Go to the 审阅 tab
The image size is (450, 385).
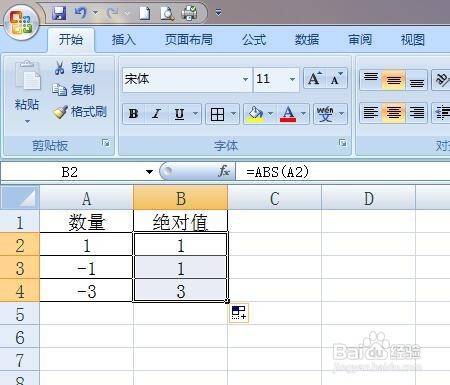tap(360, 40)
